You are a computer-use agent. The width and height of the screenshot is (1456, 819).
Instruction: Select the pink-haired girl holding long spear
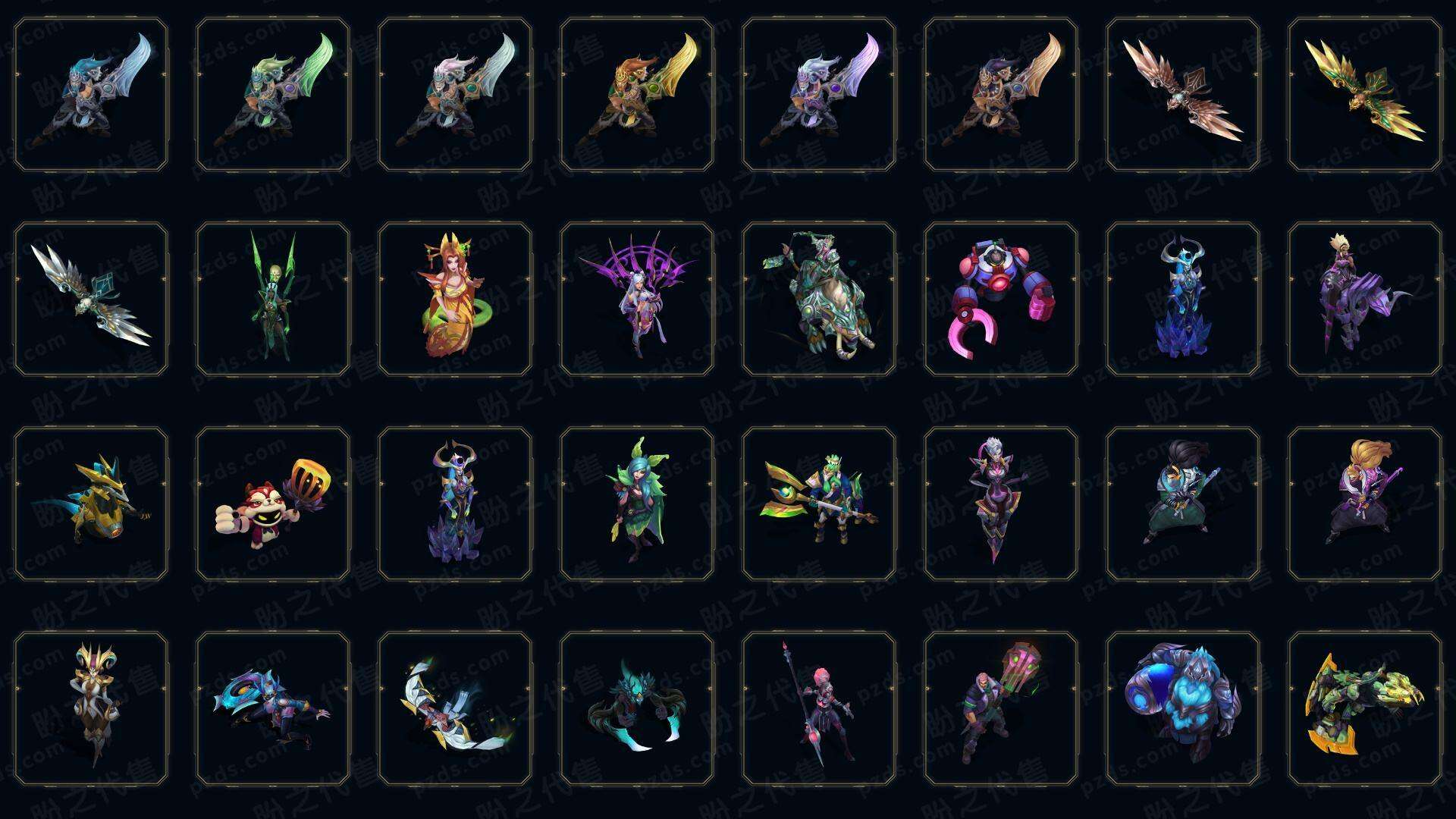pos(819,708)
